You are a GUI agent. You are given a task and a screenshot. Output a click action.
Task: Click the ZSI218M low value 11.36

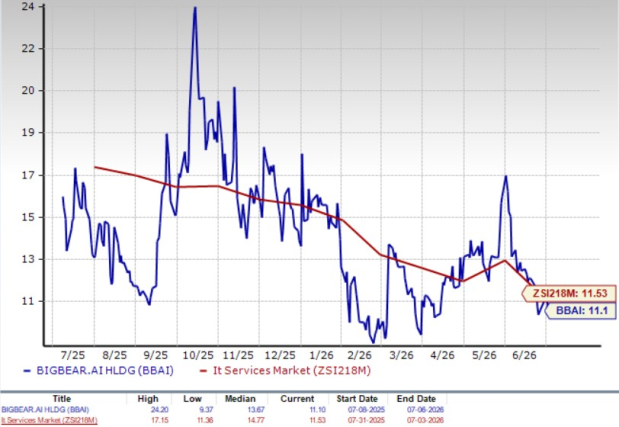[x=205, y=420]
